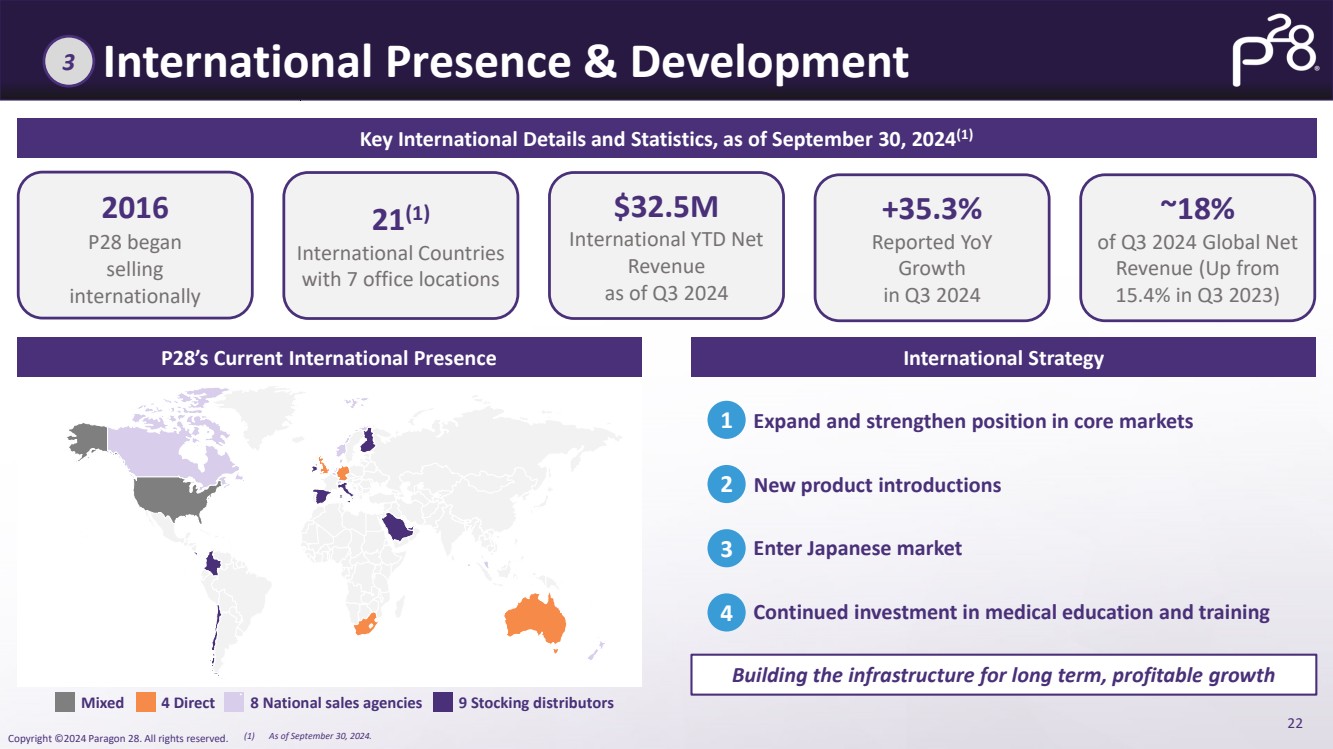Click the lavender National sales agencies legend swatch
The height and width of the screenshot is (749, 1333).
click(233, 703)
